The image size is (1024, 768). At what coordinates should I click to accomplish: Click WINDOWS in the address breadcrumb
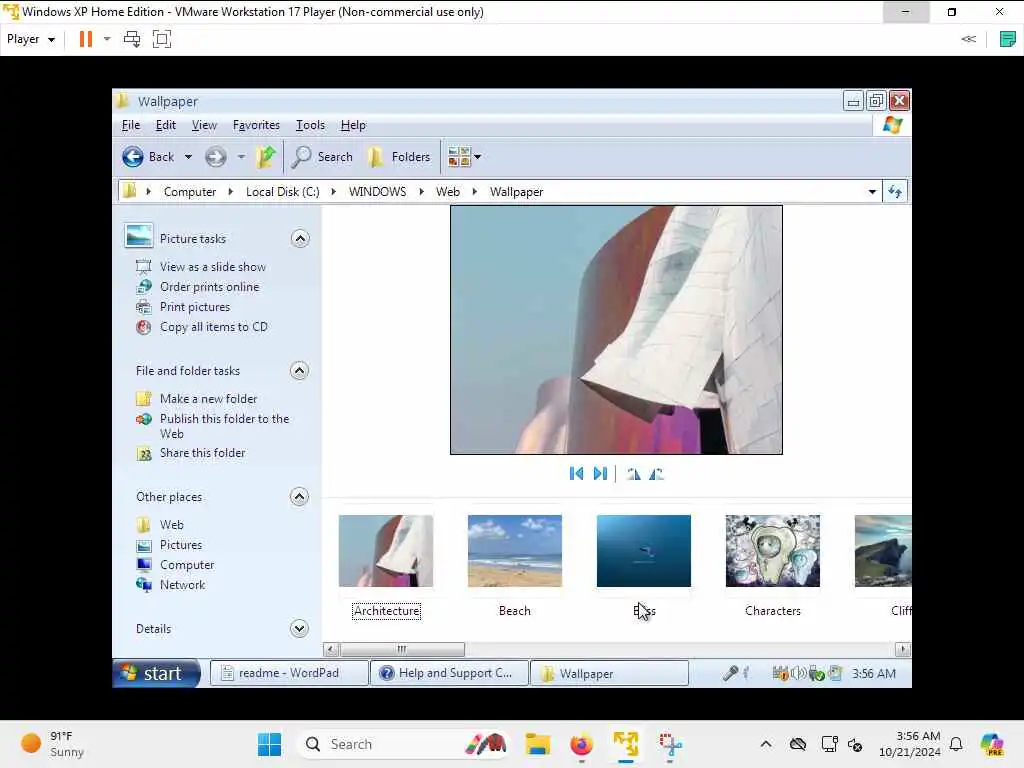click(x=377, y=192)
